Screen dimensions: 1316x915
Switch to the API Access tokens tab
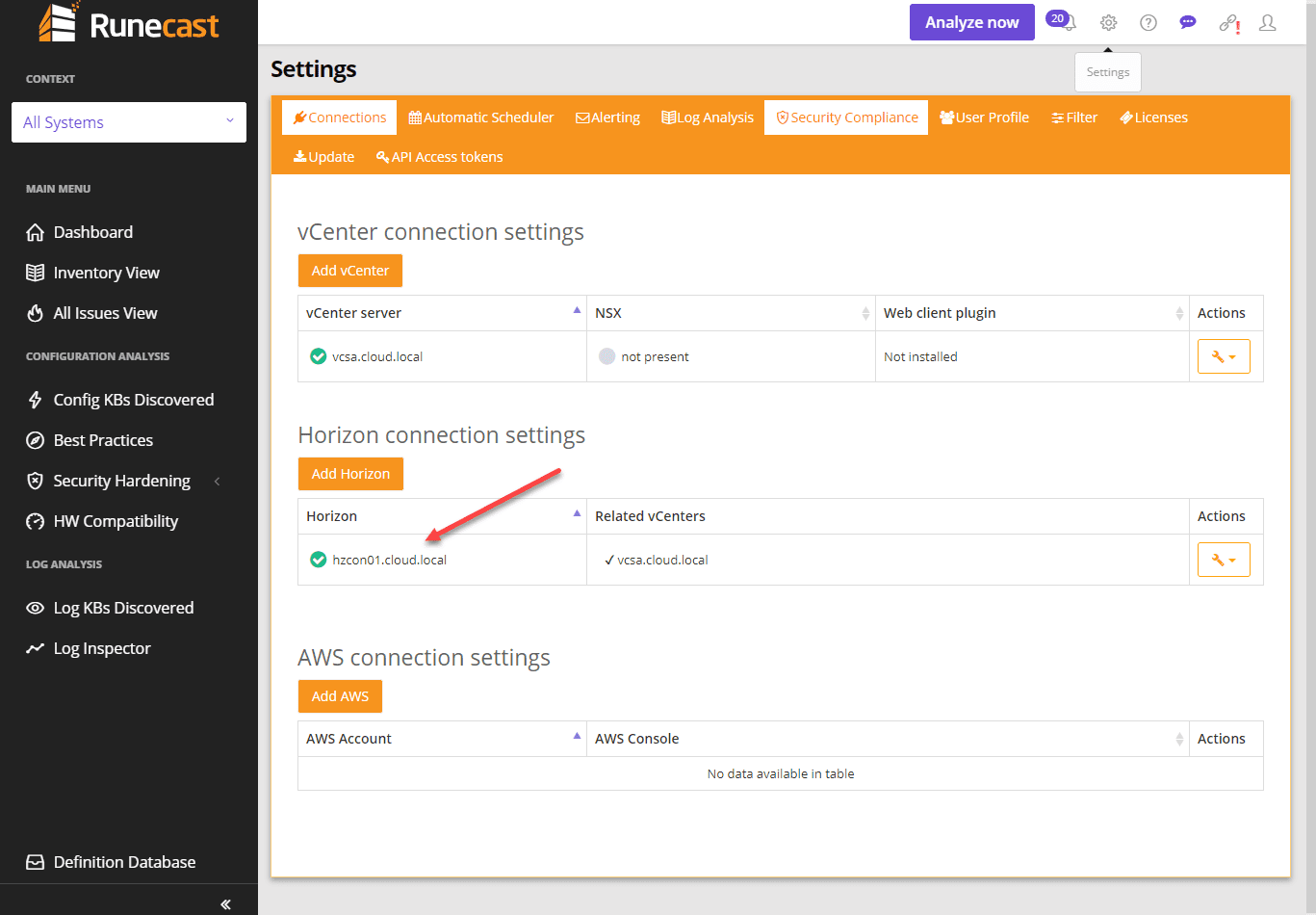[x=439, y=157]
